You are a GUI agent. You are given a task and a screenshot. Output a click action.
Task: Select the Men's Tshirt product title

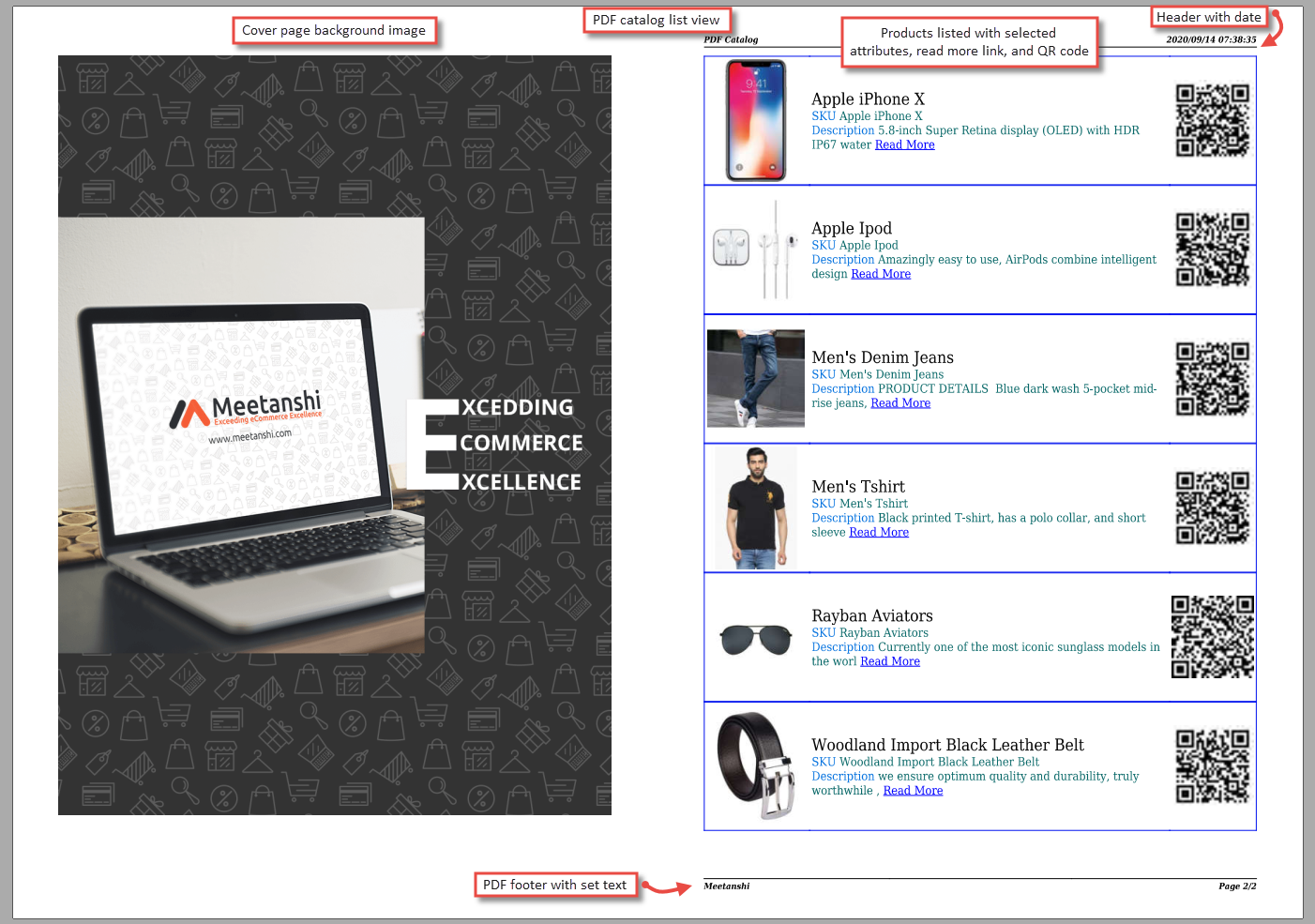(858, 487)
